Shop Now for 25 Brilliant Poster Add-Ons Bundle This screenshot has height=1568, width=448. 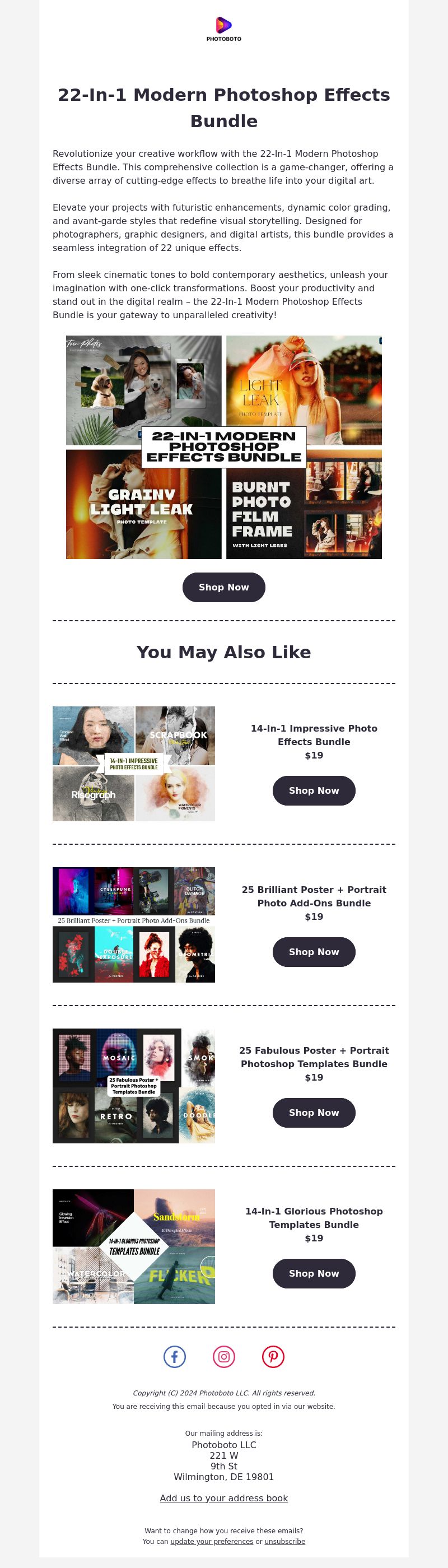coord(314,952)
